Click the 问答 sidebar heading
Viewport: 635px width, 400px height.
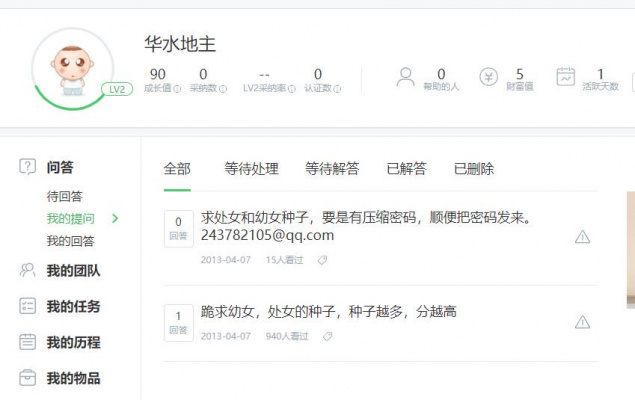[60, 167]
